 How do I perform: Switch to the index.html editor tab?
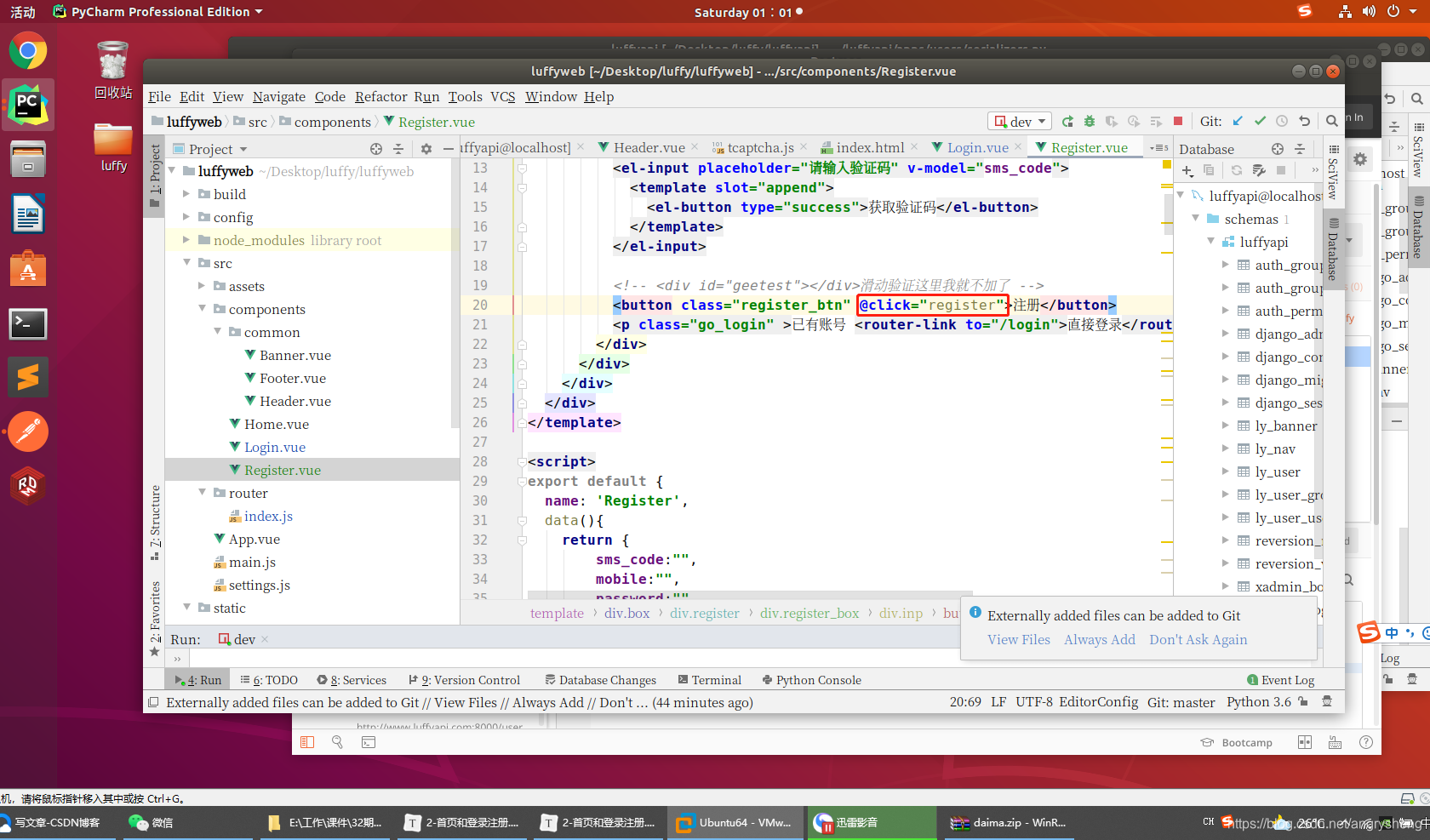tap(870, 148)
